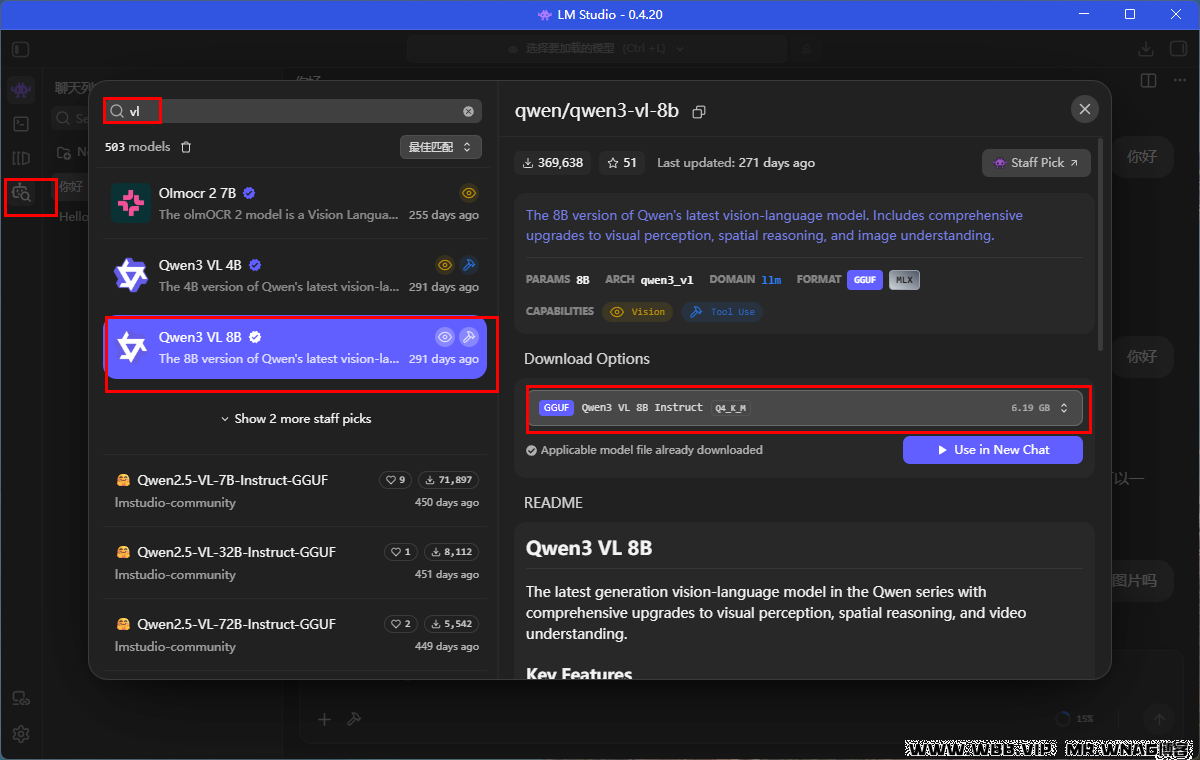
Task: Click the tool use hammer icon on Qwen3 VL 4B
Action: [x=469, y=265]
